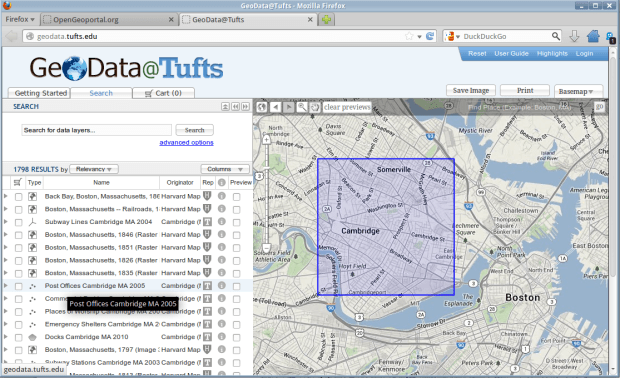Click polygon type icon for Docks Cambridge row

[32, 337]
